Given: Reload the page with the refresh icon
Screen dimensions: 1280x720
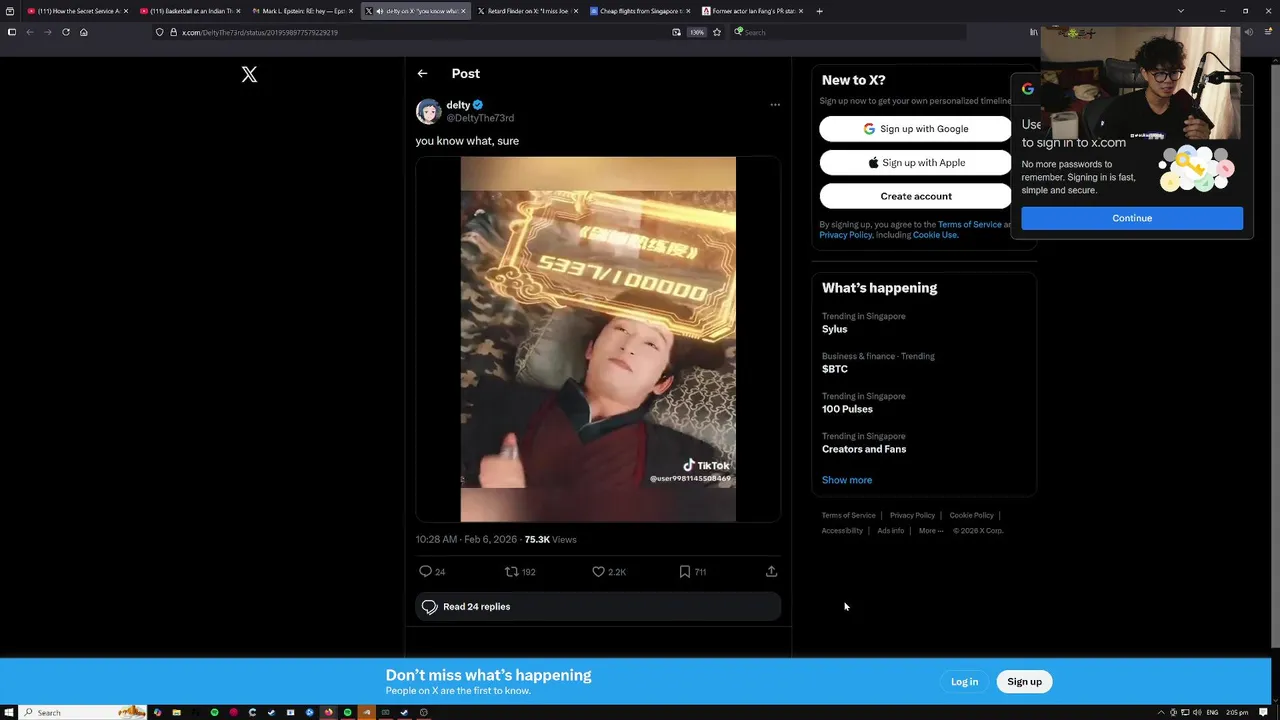Looking at the screenshot, I should [x=66, y=32].
